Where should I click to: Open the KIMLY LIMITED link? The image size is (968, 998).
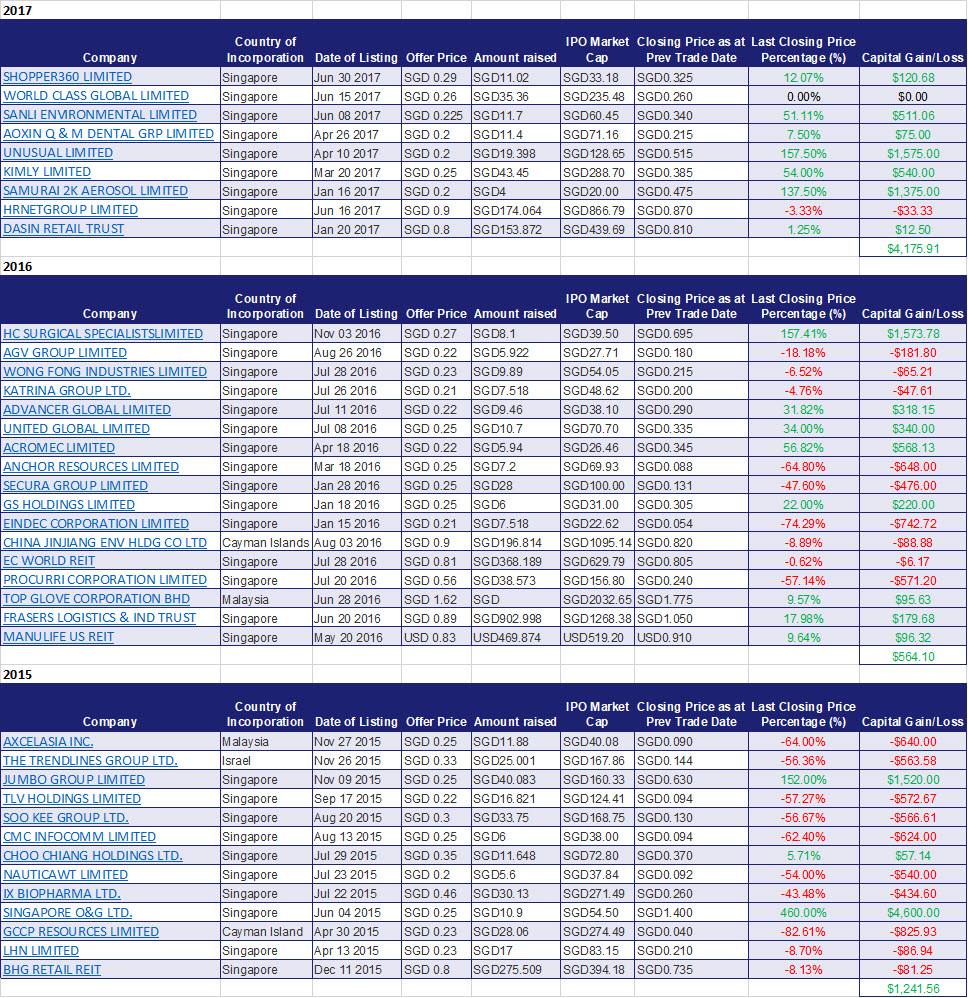coord(47,172)
